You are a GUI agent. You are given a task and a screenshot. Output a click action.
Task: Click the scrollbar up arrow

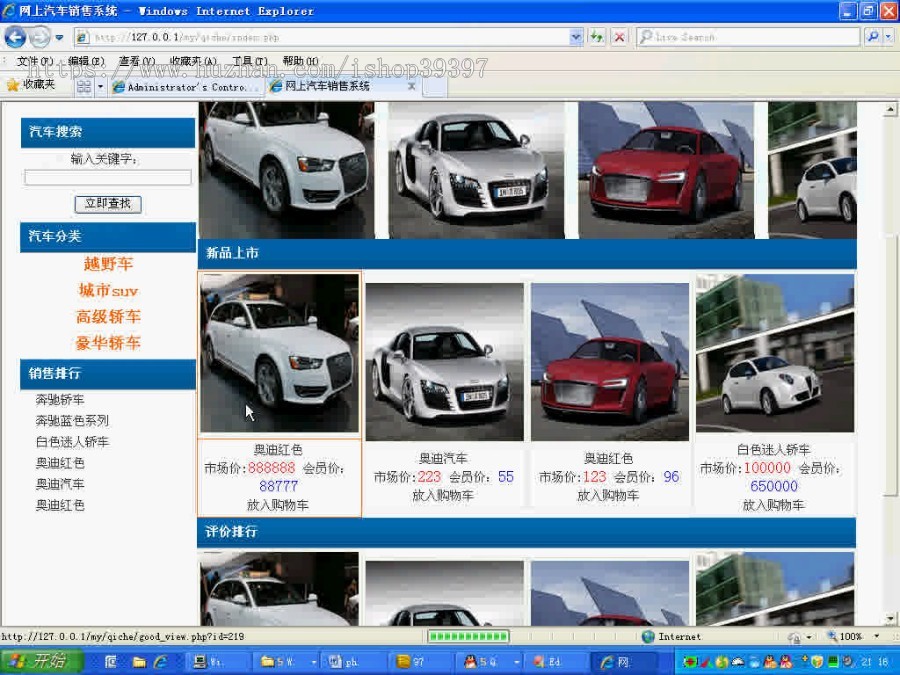tap(890, 108)
